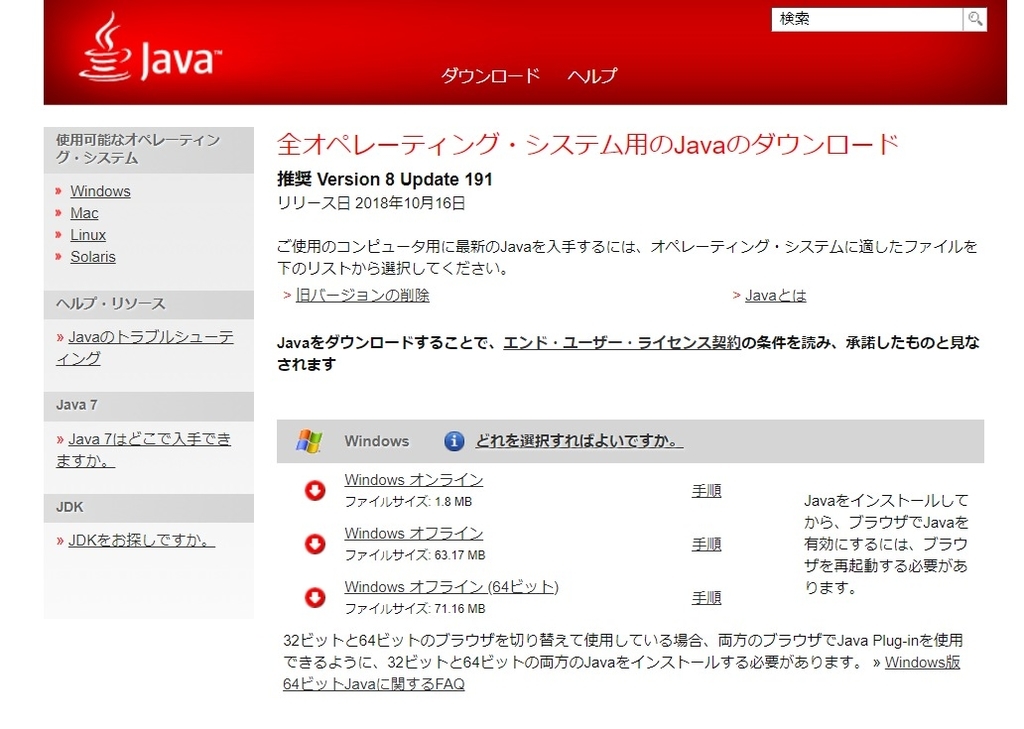Viewport: 1024px width, 729px height.
Task: Click the Java 7 sidebar header
Action: tap(148, 406)
